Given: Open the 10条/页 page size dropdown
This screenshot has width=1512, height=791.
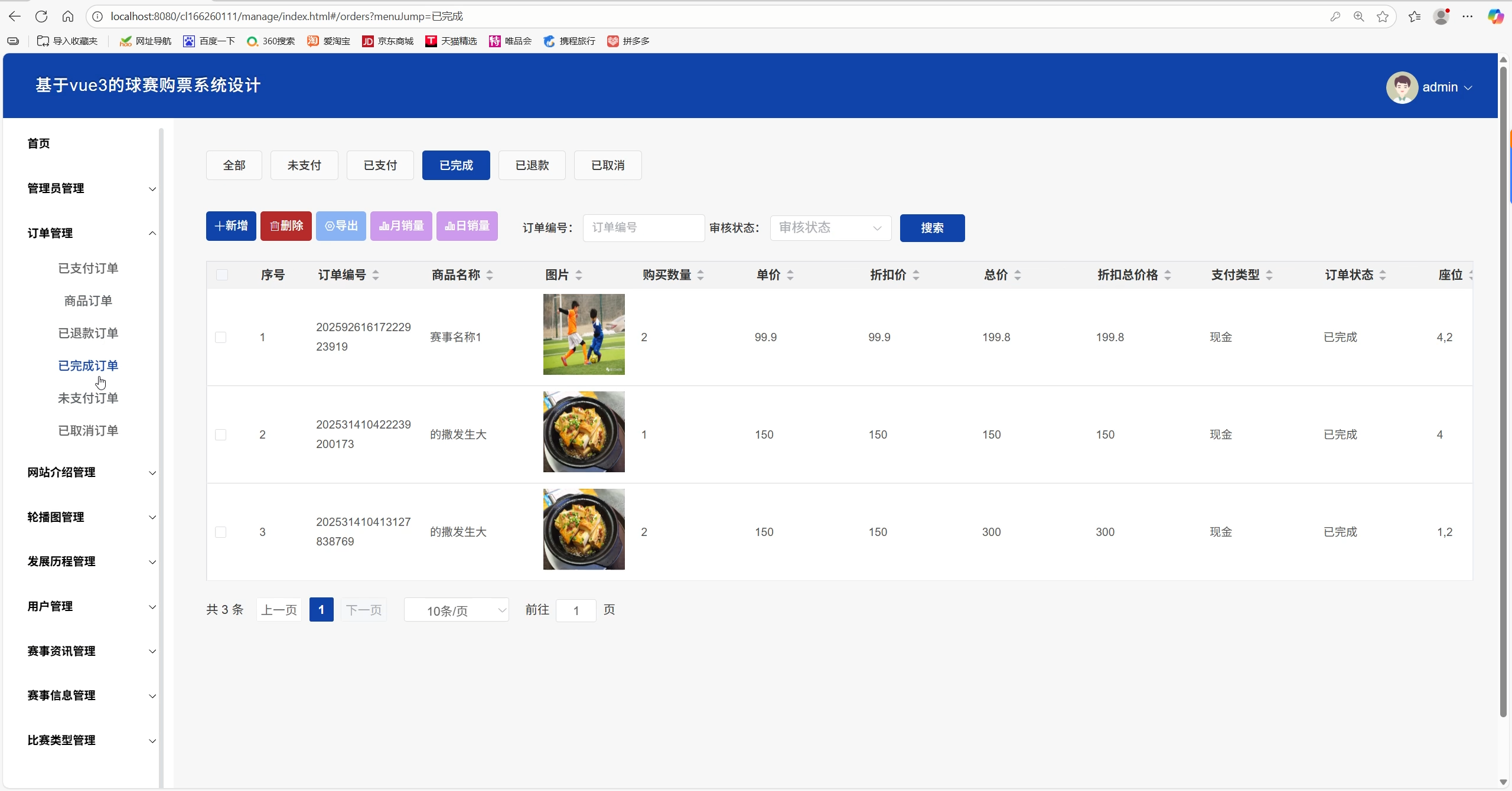Looking at the screenshot, I should click(x=456, y=610).
